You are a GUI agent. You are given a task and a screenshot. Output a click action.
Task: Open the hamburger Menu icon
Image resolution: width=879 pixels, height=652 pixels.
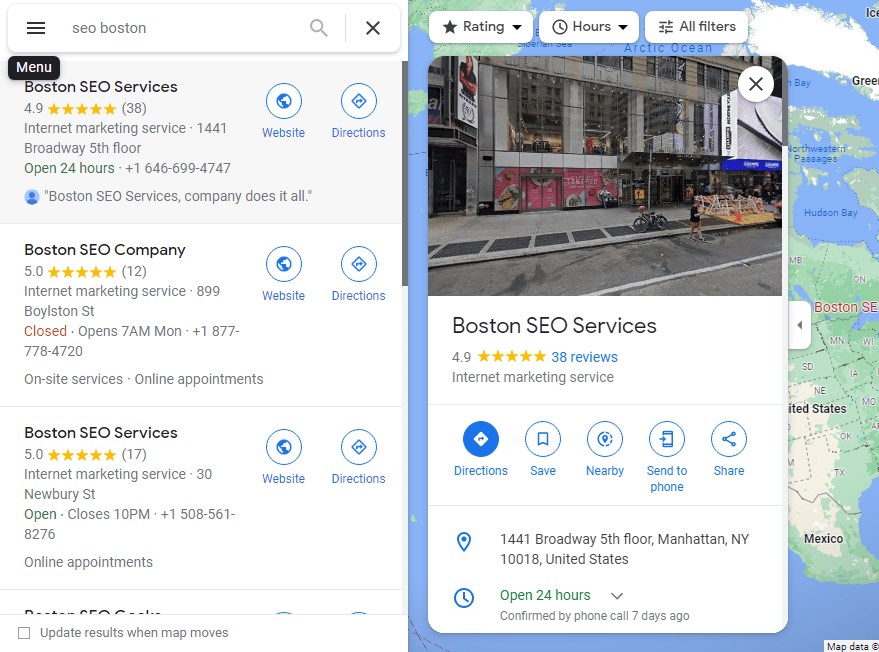pyautogui.click(x=36, y=27)
